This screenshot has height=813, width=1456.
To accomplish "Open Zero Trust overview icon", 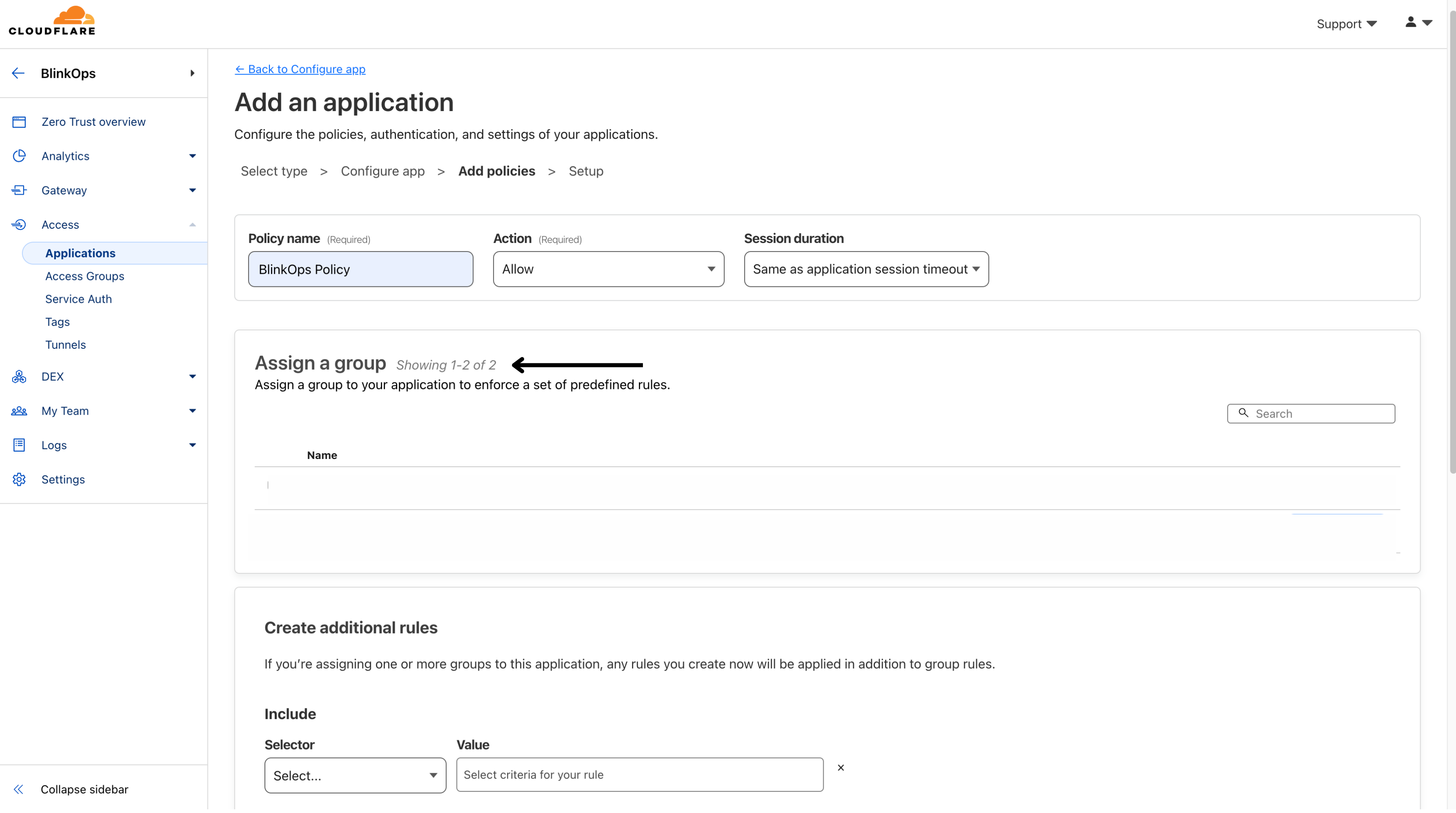I will tap(19, 122).
